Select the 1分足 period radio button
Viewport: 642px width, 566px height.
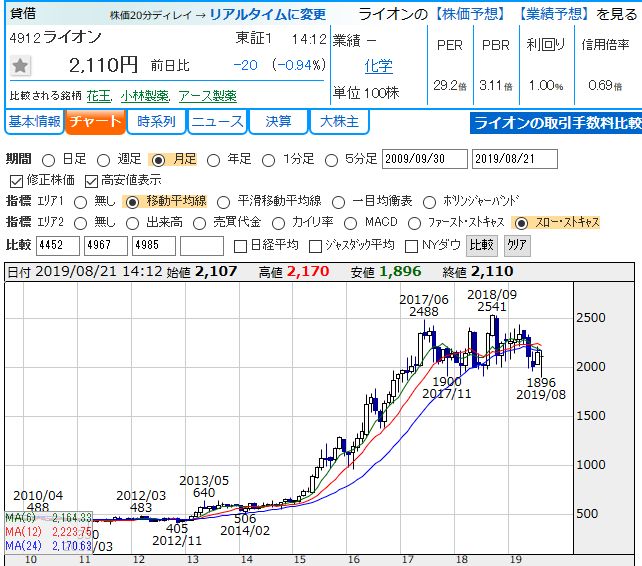[x=268, y=160]
